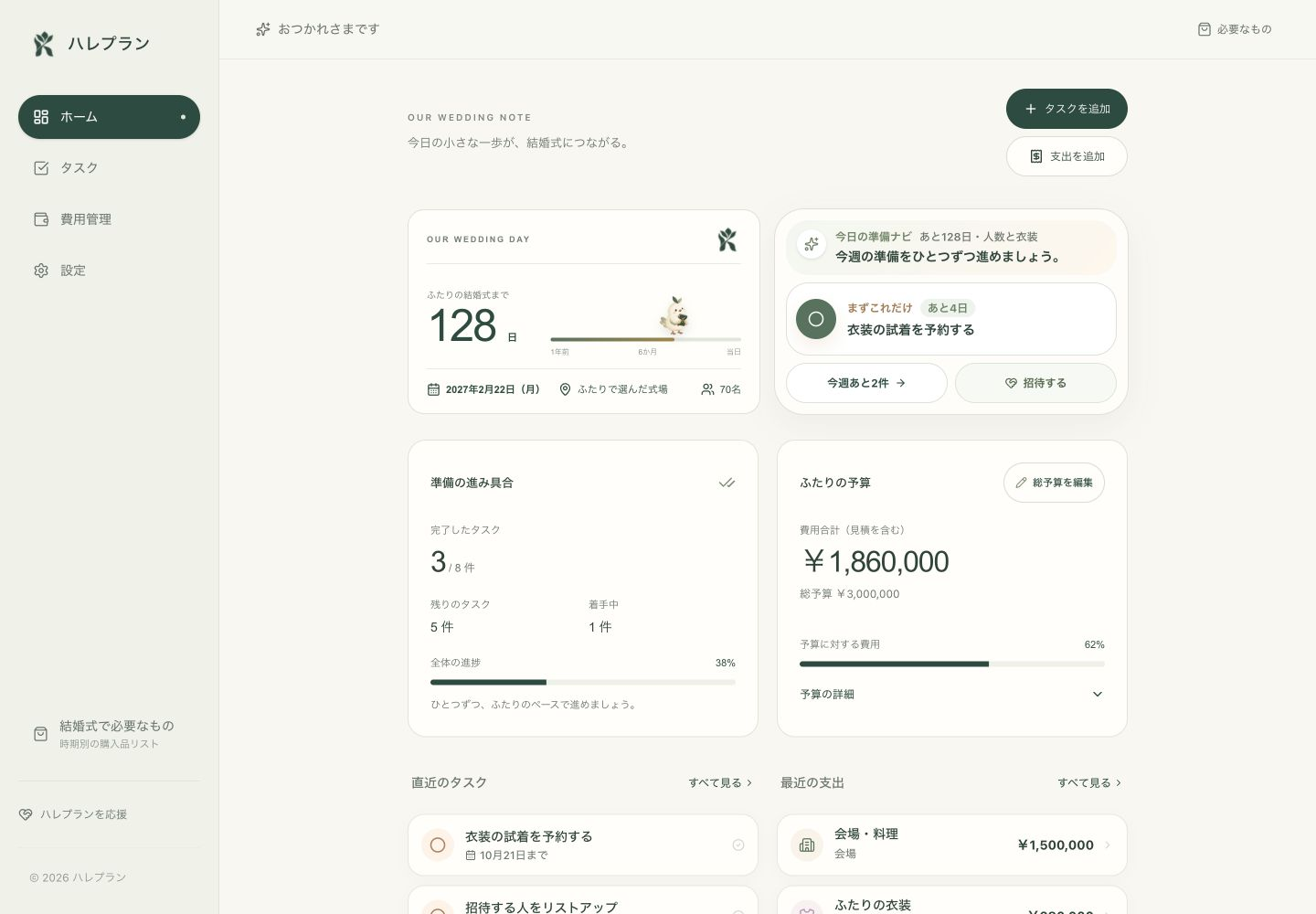Click the ￥1,860,000 total cost amount
Image resolution: width=1316 pixels, height=914 pixels.
[x=875, y=561]
